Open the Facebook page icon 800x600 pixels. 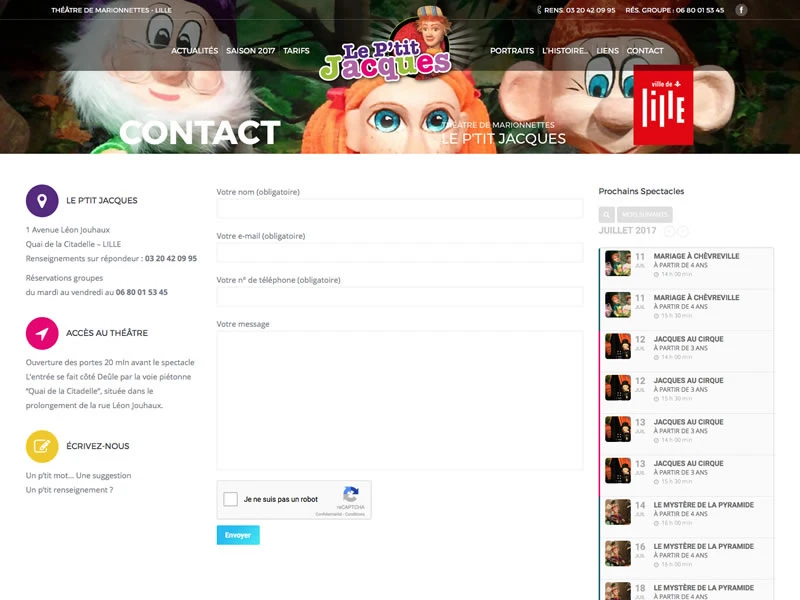[741, 10]
